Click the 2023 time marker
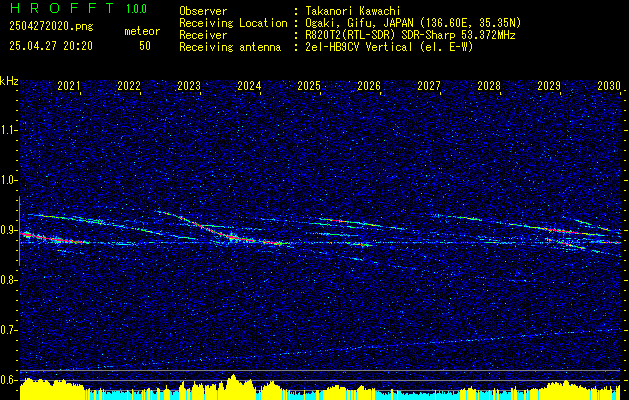 tap(189, 85)
